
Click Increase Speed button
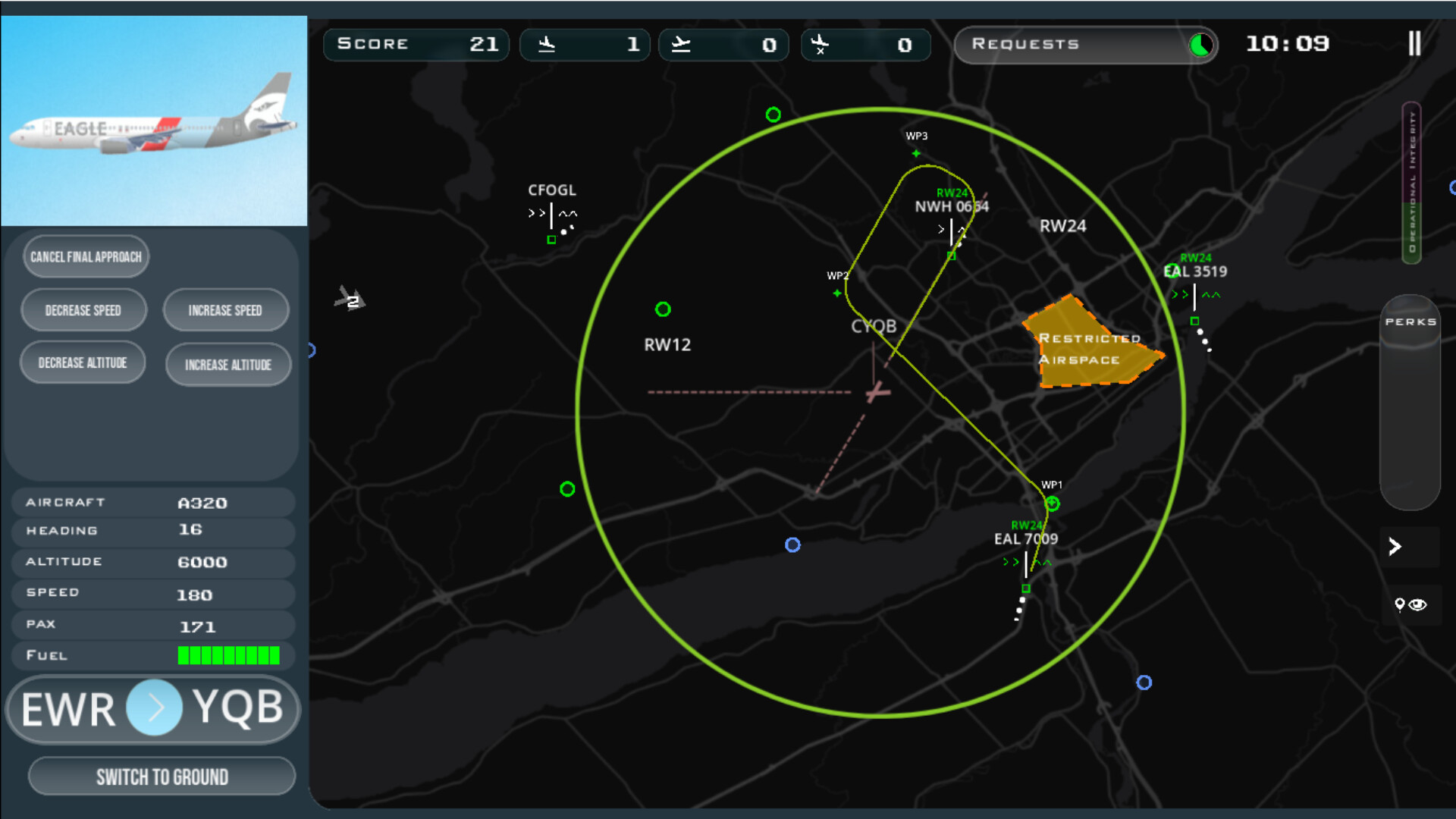[225, 310]
